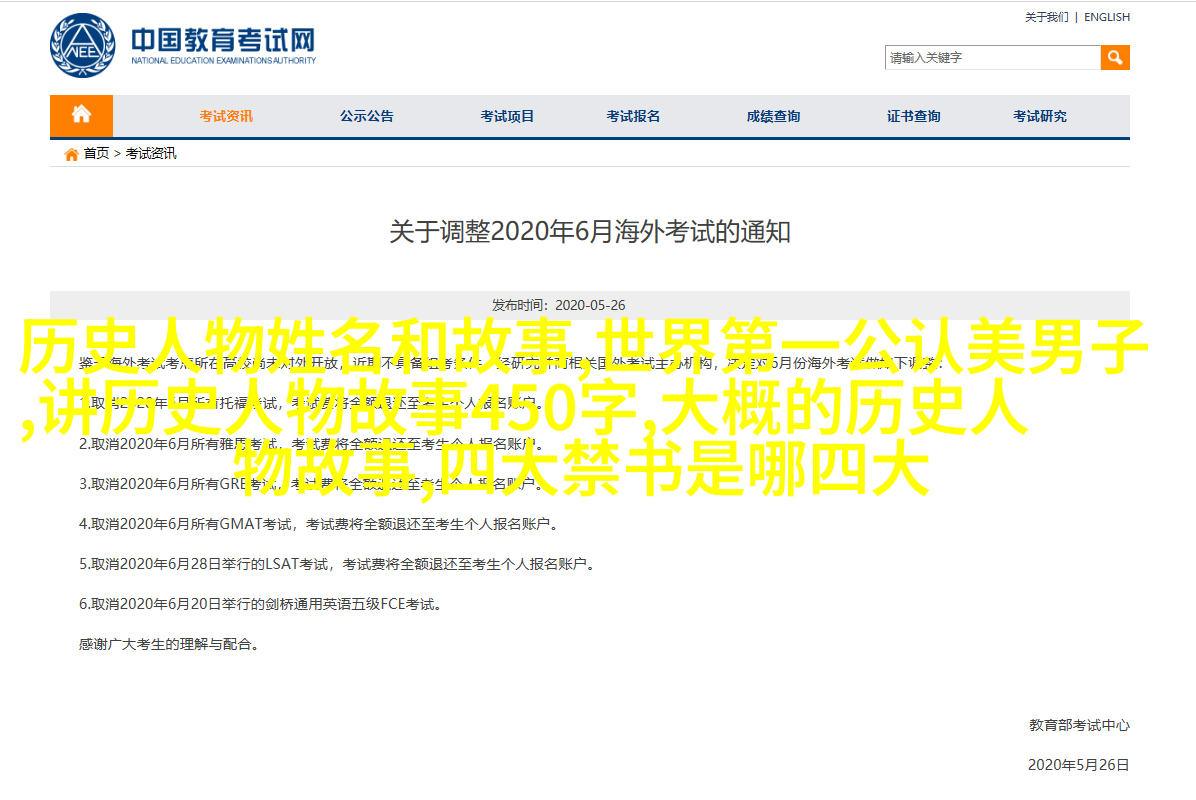Click the 考试资讯 breadcrumb link
The height and width of the screenshot is (800, 1196).
point(151,153)
